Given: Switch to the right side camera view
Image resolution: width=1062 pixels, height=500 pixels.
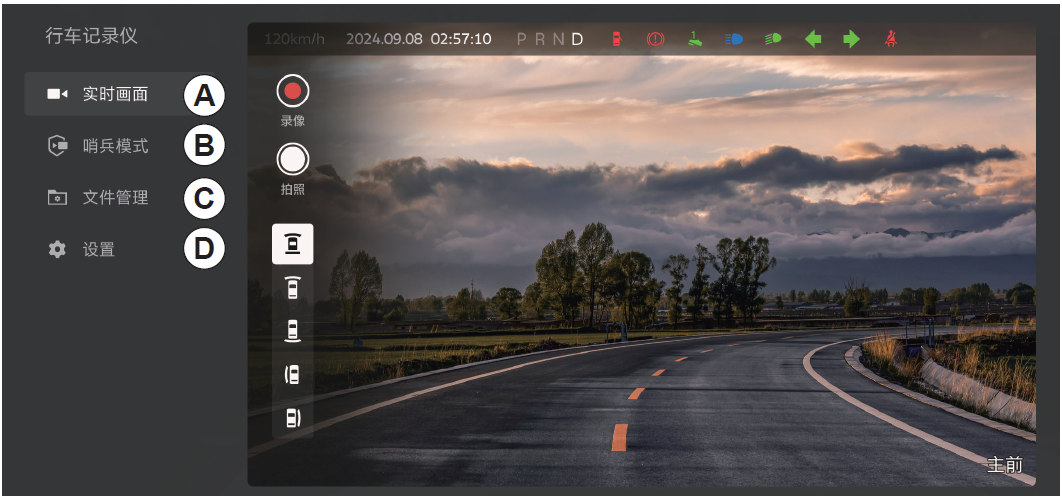Looking at the screenshot, I should click(x=293, y=418).
